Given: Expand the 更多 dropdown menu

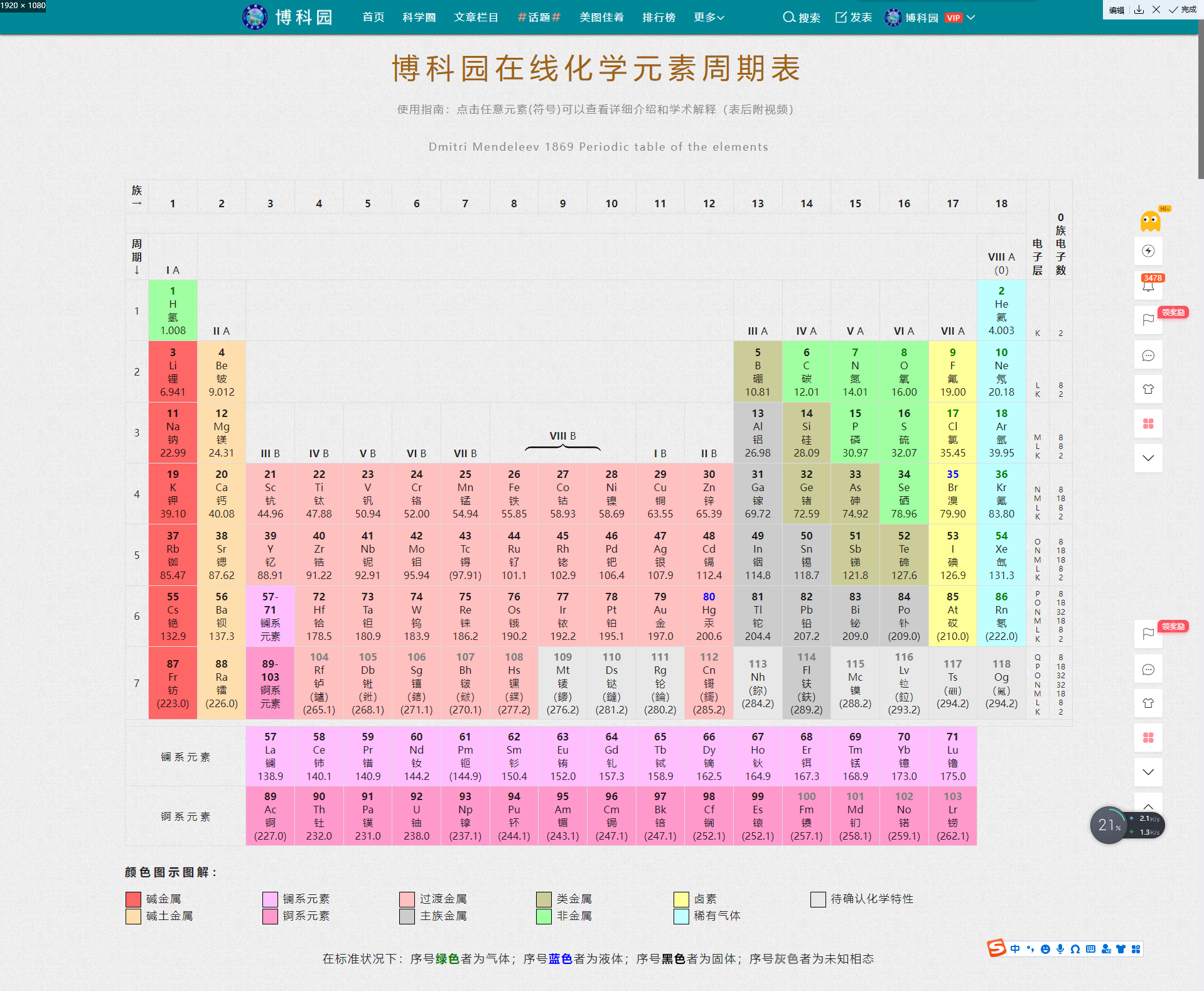Looking at the screenshot, I should [709, 17].
